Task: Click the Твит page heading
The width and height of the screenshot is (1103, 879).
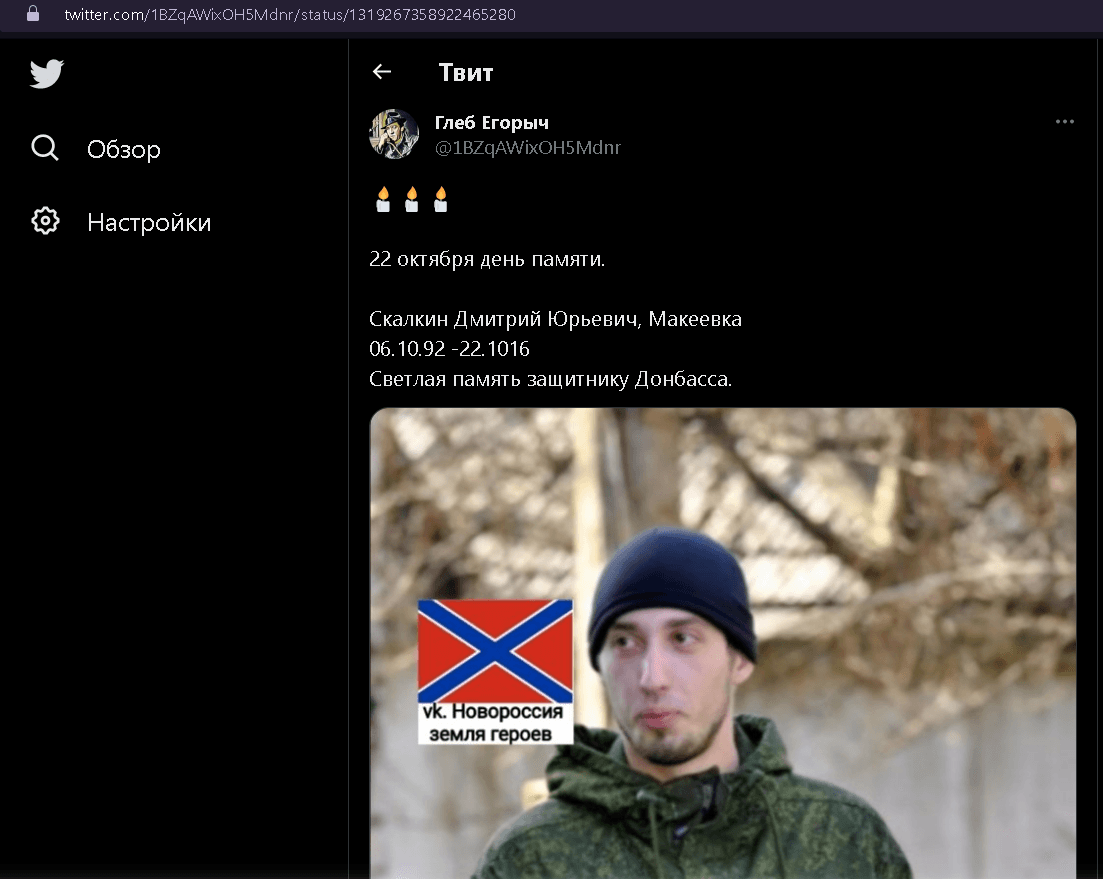Action: point(466,72)
